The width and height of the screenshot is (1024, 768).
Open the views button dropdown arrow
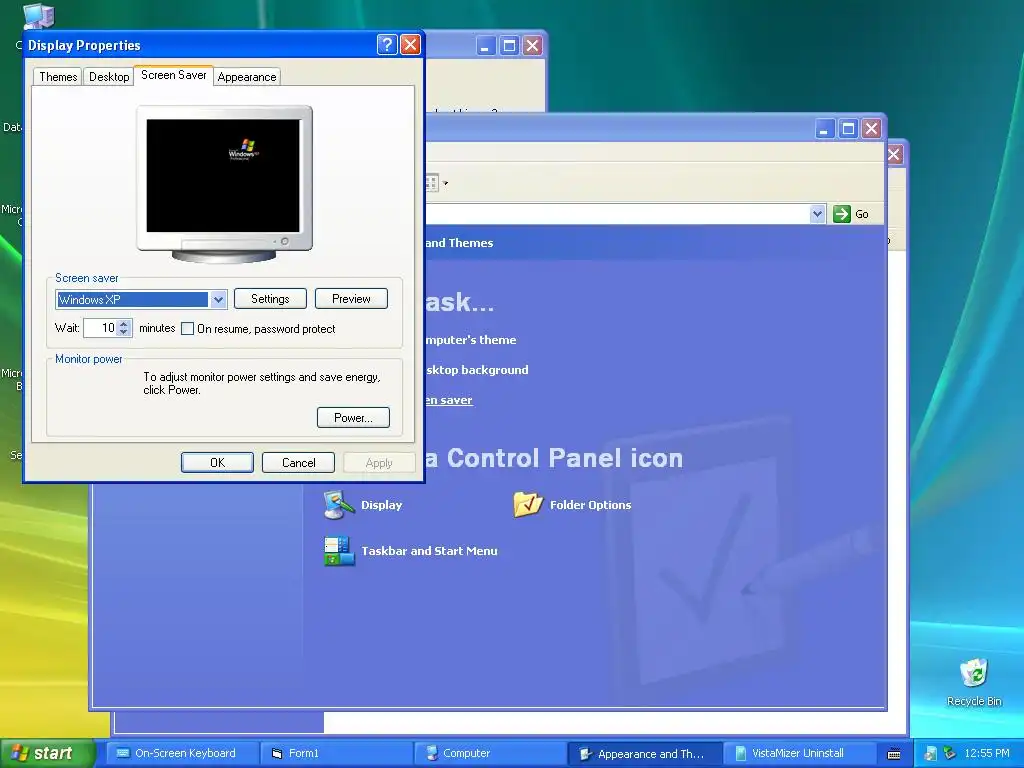[x=445, y=184]
